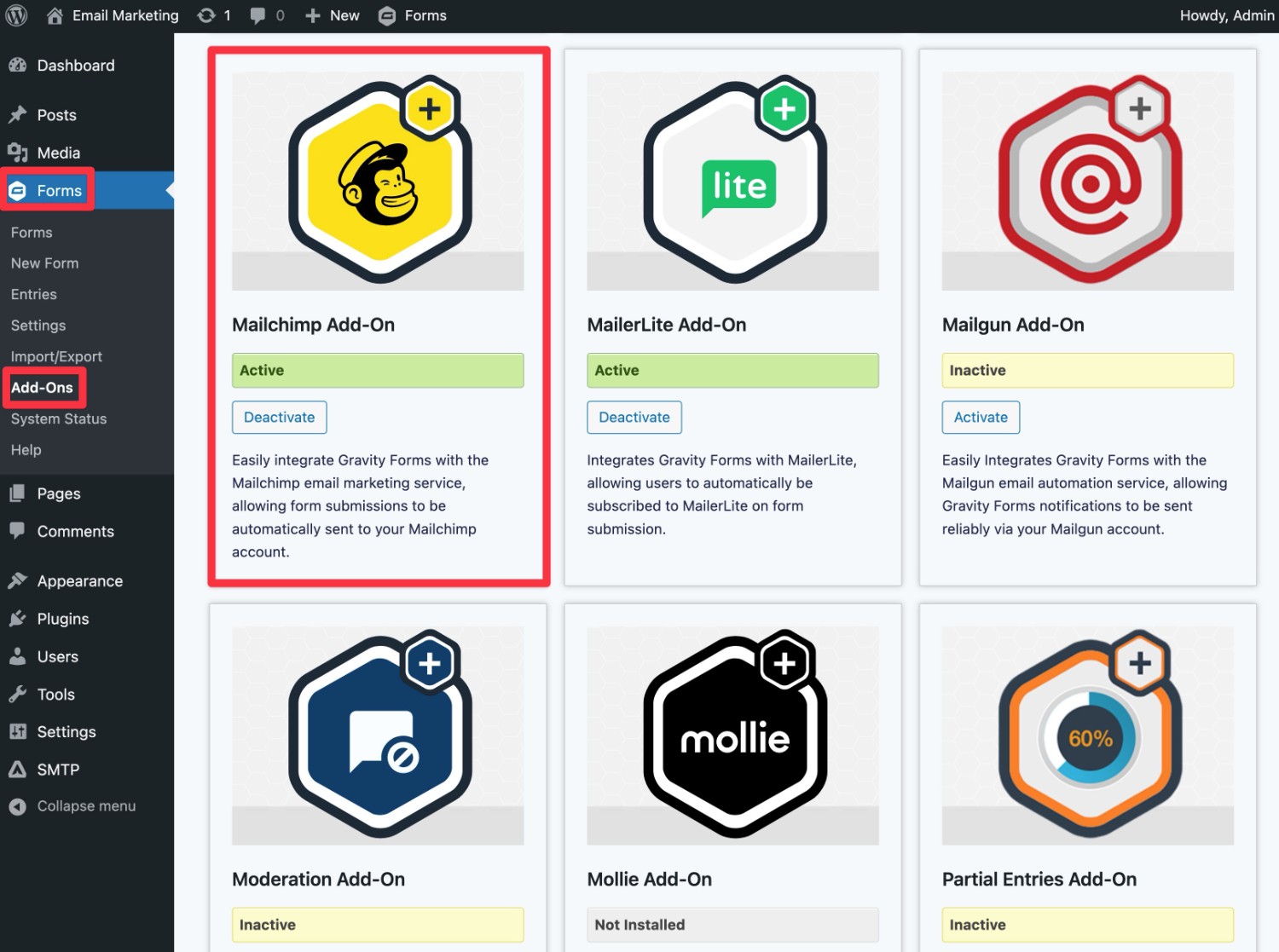Open Help submenu item
This screenshot has height=952, width=1279.
(x=26, y=450)
